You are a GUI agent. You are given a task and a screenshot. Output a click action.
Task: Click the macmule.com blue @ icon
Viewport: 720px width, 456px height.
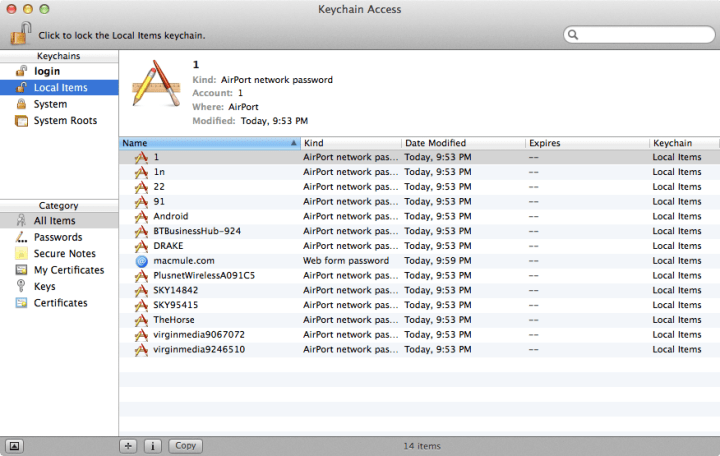(x=141, y=261)
